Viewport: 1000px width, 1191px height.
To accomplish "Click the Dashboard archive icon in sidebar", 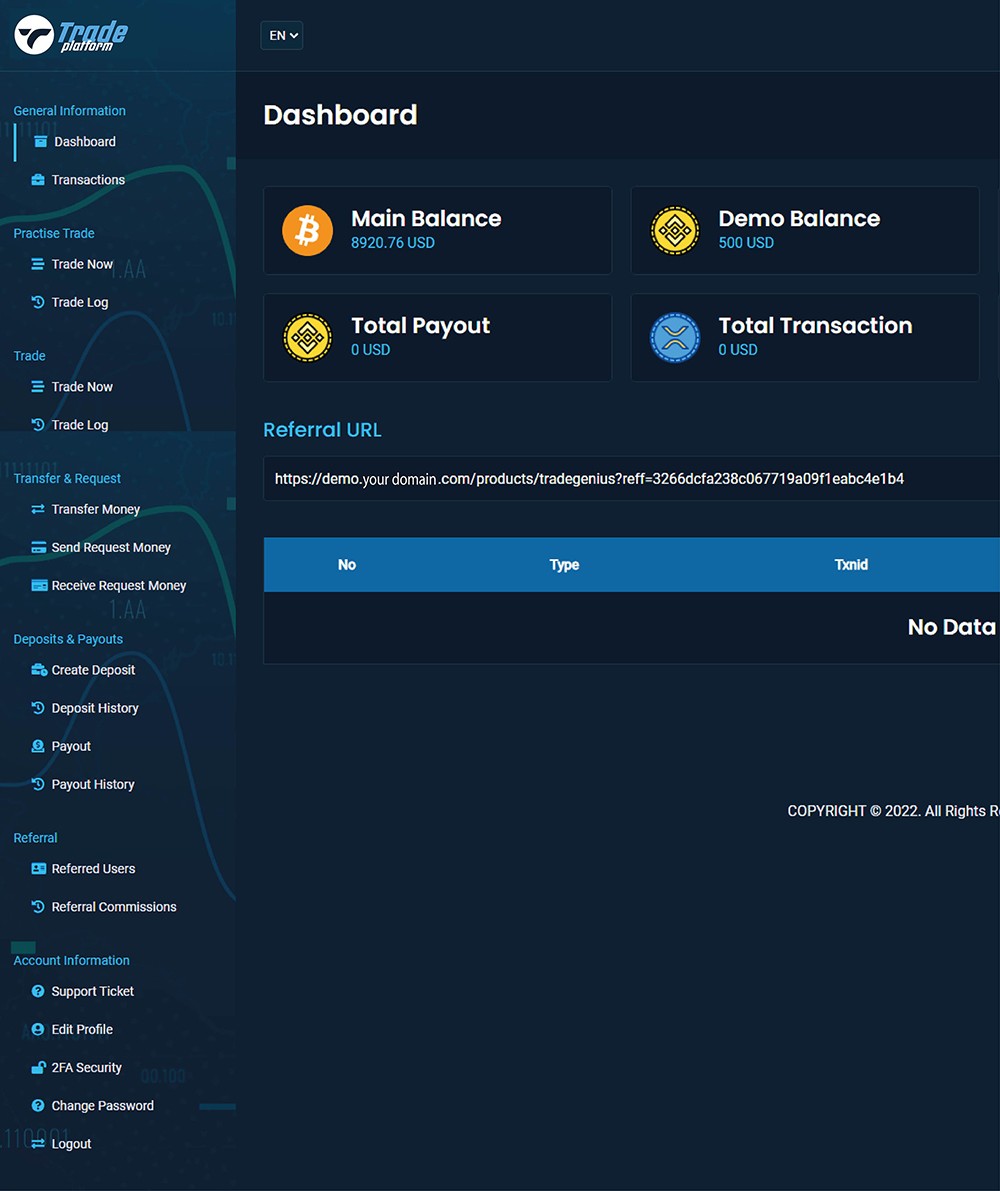I will pyautogui.click(x=41, y=142).
